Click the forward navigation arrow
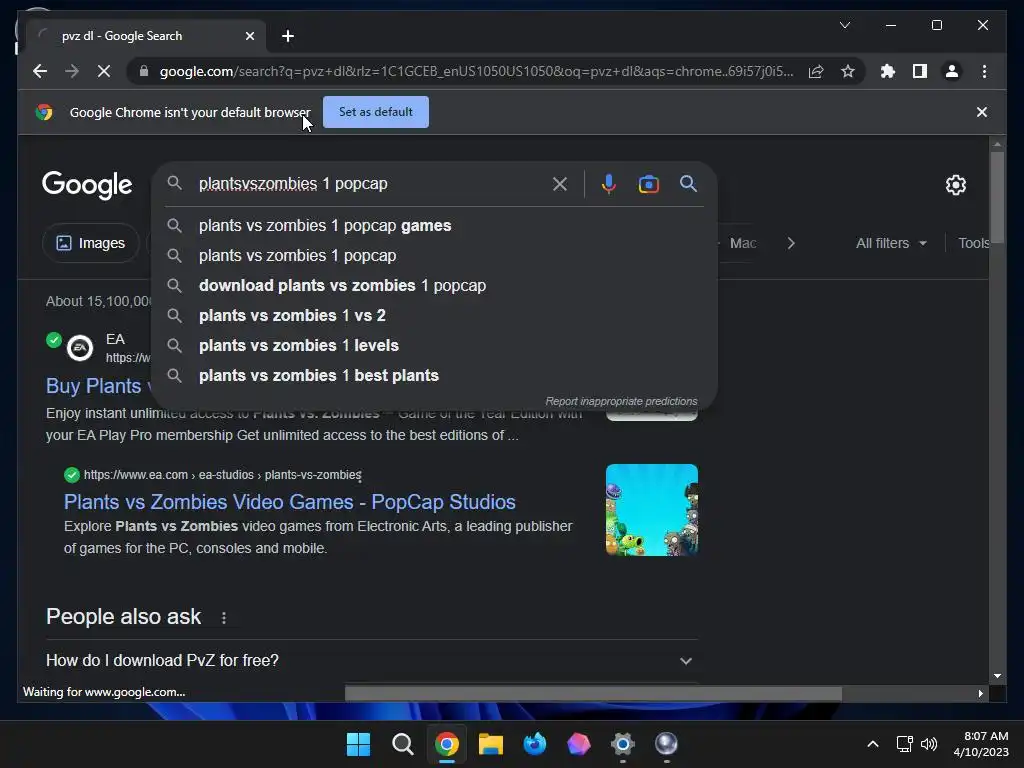This screenshot has height=768, width=1024. [x=72, y=71]
